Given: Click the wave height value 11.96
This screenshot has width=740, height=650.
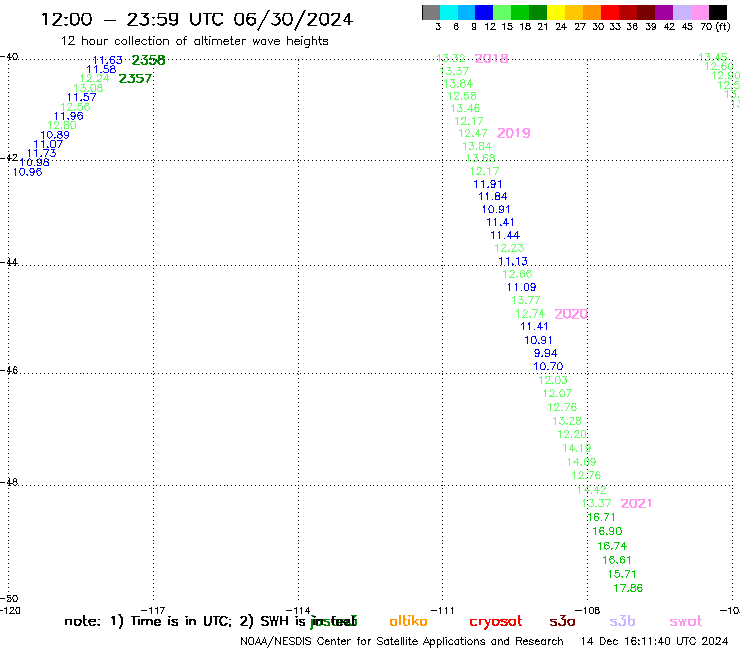Looking at the screenshot, I should pos(69,116).
